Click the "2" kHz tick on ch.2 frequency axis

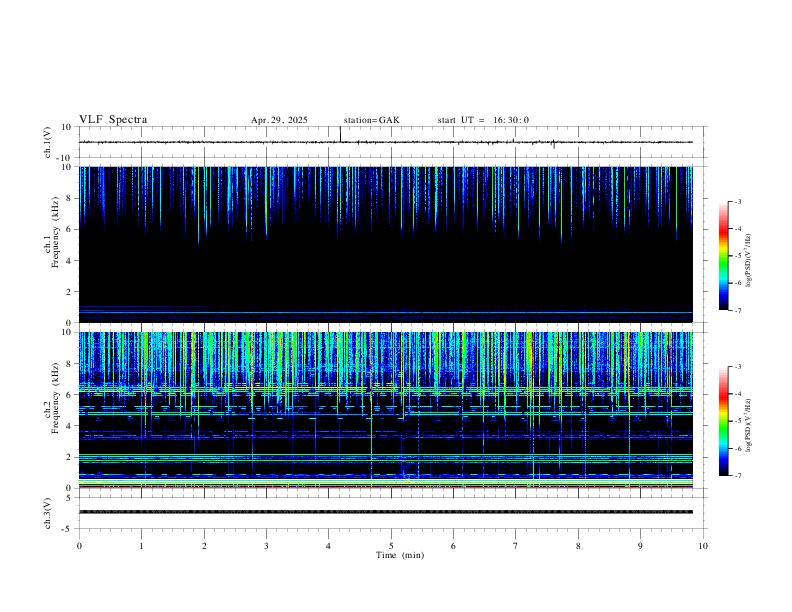pos(70,457)
